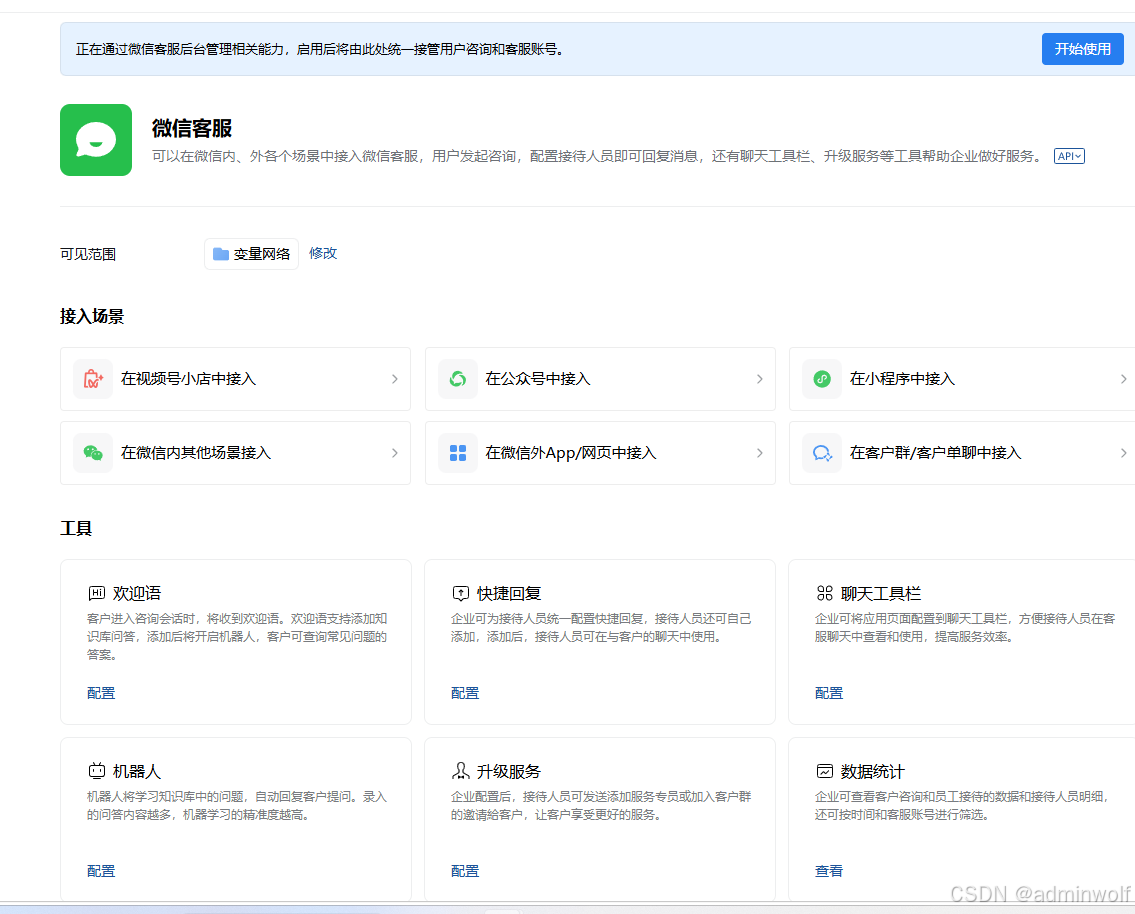Expand 在视频号小店中接入 chevron arrow
Image resolution: width=1135 pixels, height=914 pixels.
point(394,378)
